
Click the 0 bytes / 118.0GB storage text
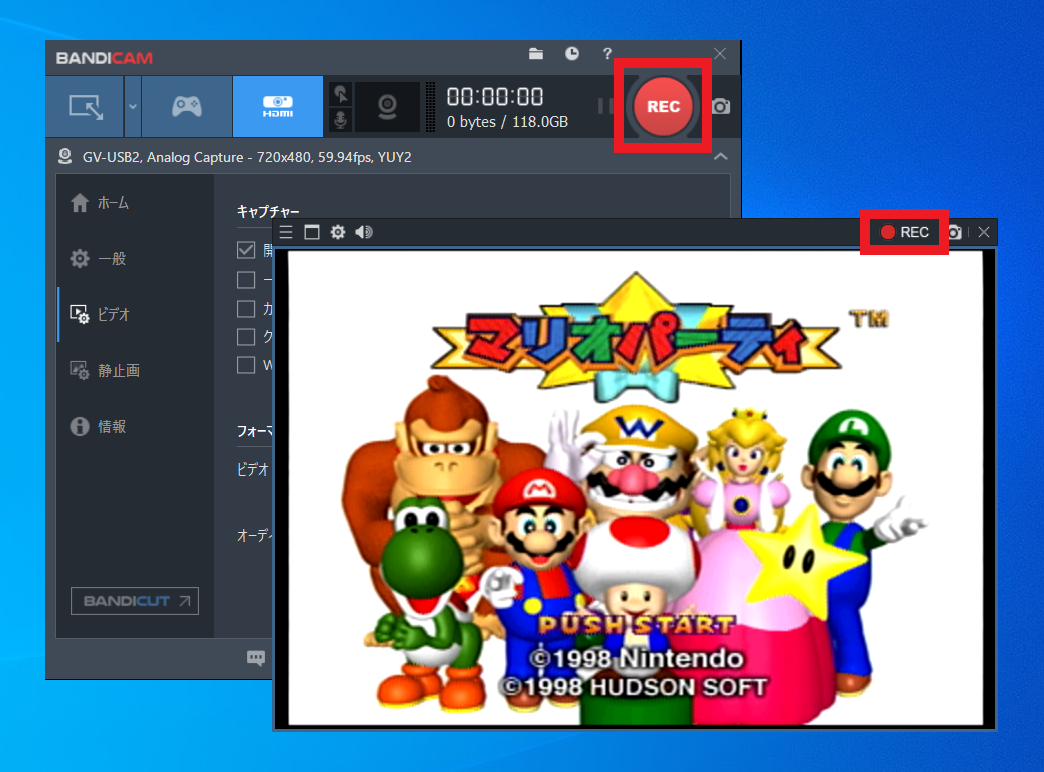click(x=507, y=122)
